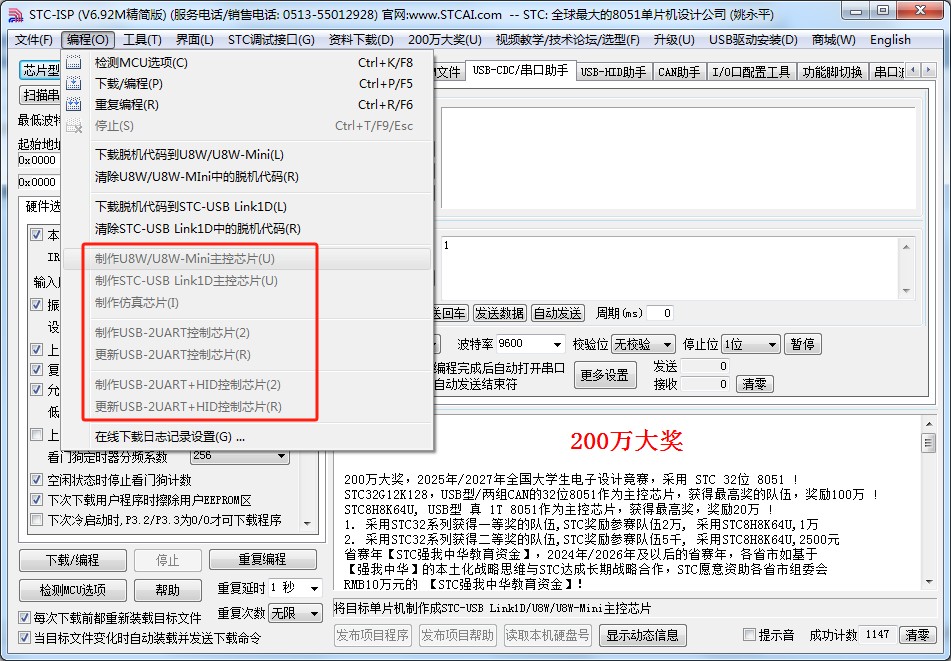Viewport: 951px width, 661px height.
Task: Click the 下载/编程 button at bottom left
Action: pyautogui.click(x=73, y=560)
